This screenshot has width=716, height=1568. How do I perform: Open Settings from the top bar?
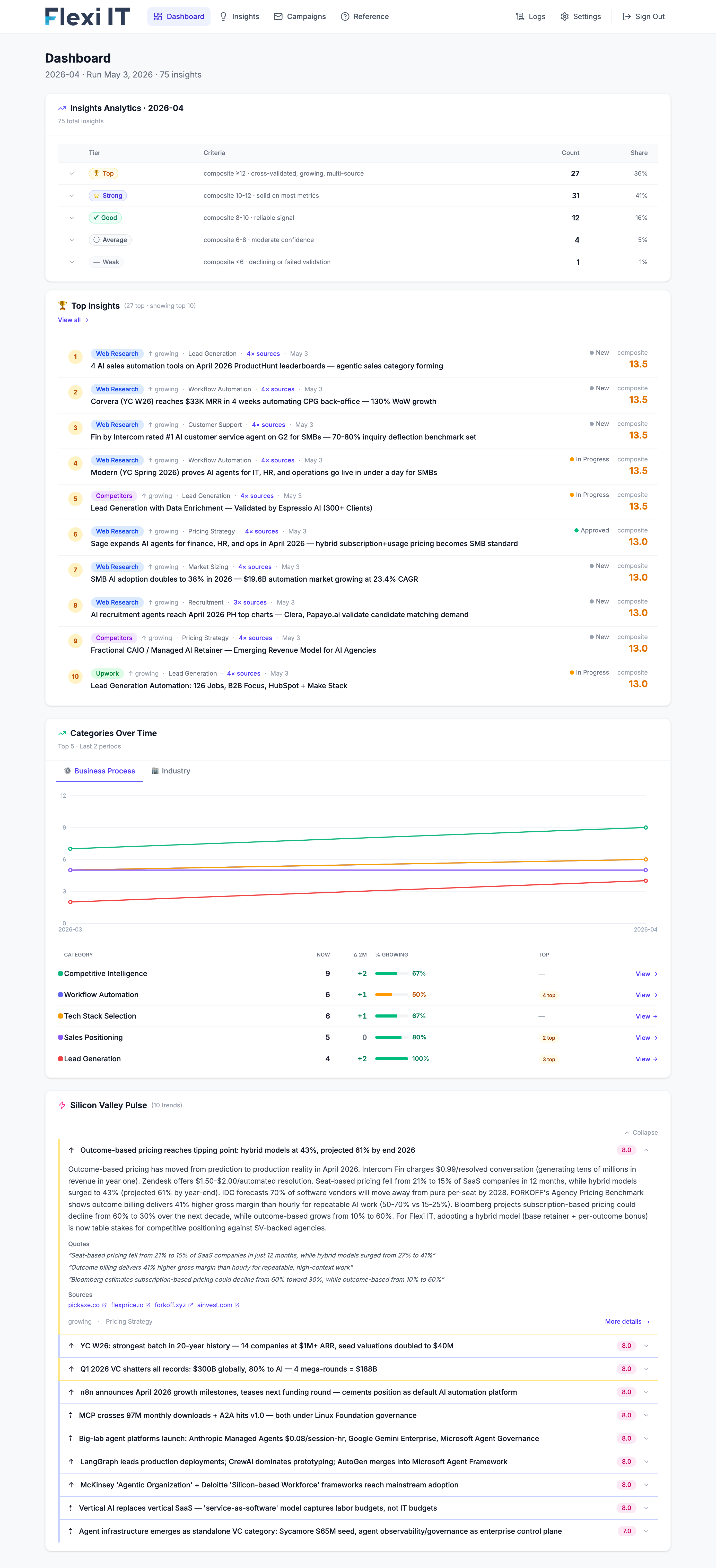tap(581, 16)
